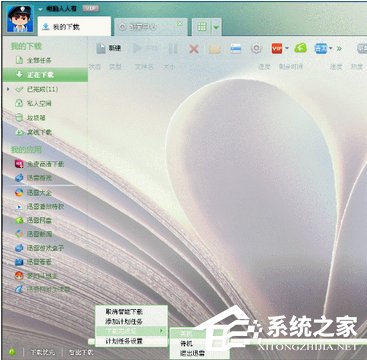
Task: Expand the arrow beside the grid icon
Action: pos(216,27)
